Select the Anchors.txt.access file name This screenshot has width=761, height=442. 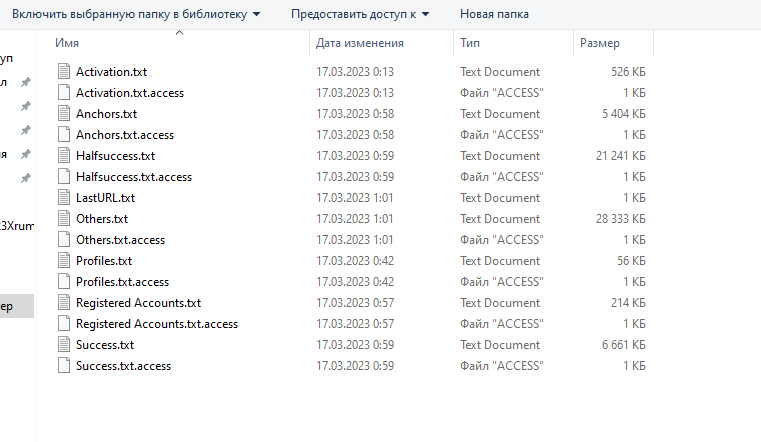[125, 135]
